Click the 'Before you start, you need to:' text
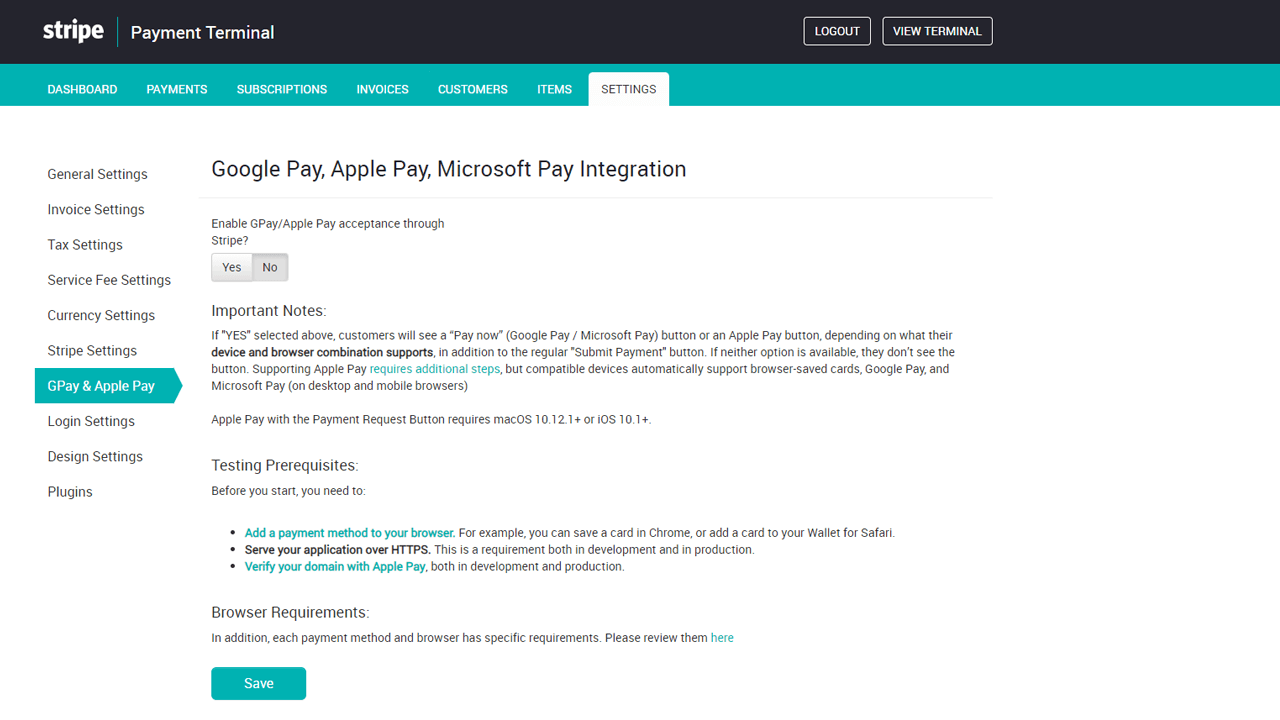Viewport: 1280px width, 720px height. click(288, 491)
